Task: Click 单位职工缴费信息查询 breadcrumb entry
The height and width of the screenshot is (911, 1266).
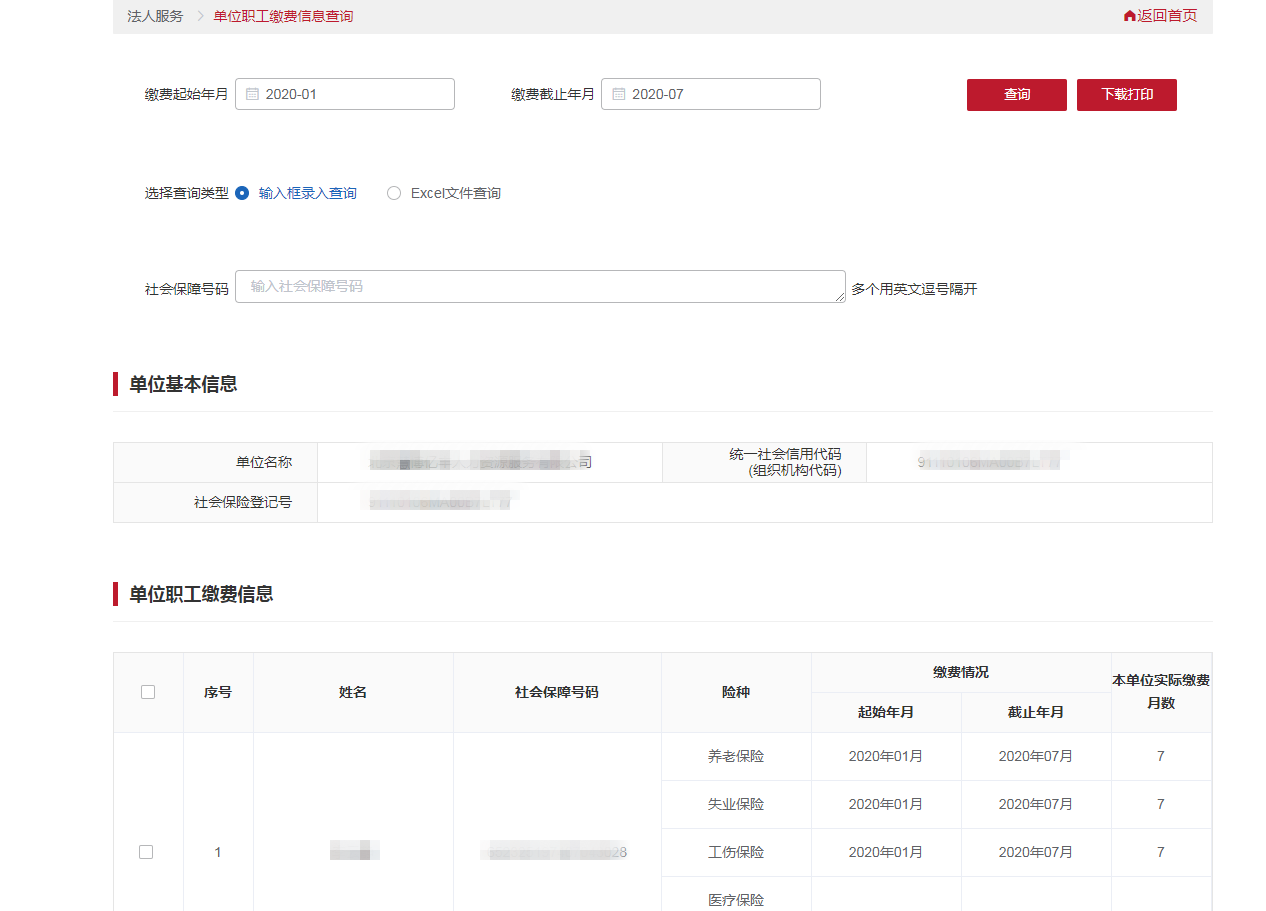Action: 281,16
